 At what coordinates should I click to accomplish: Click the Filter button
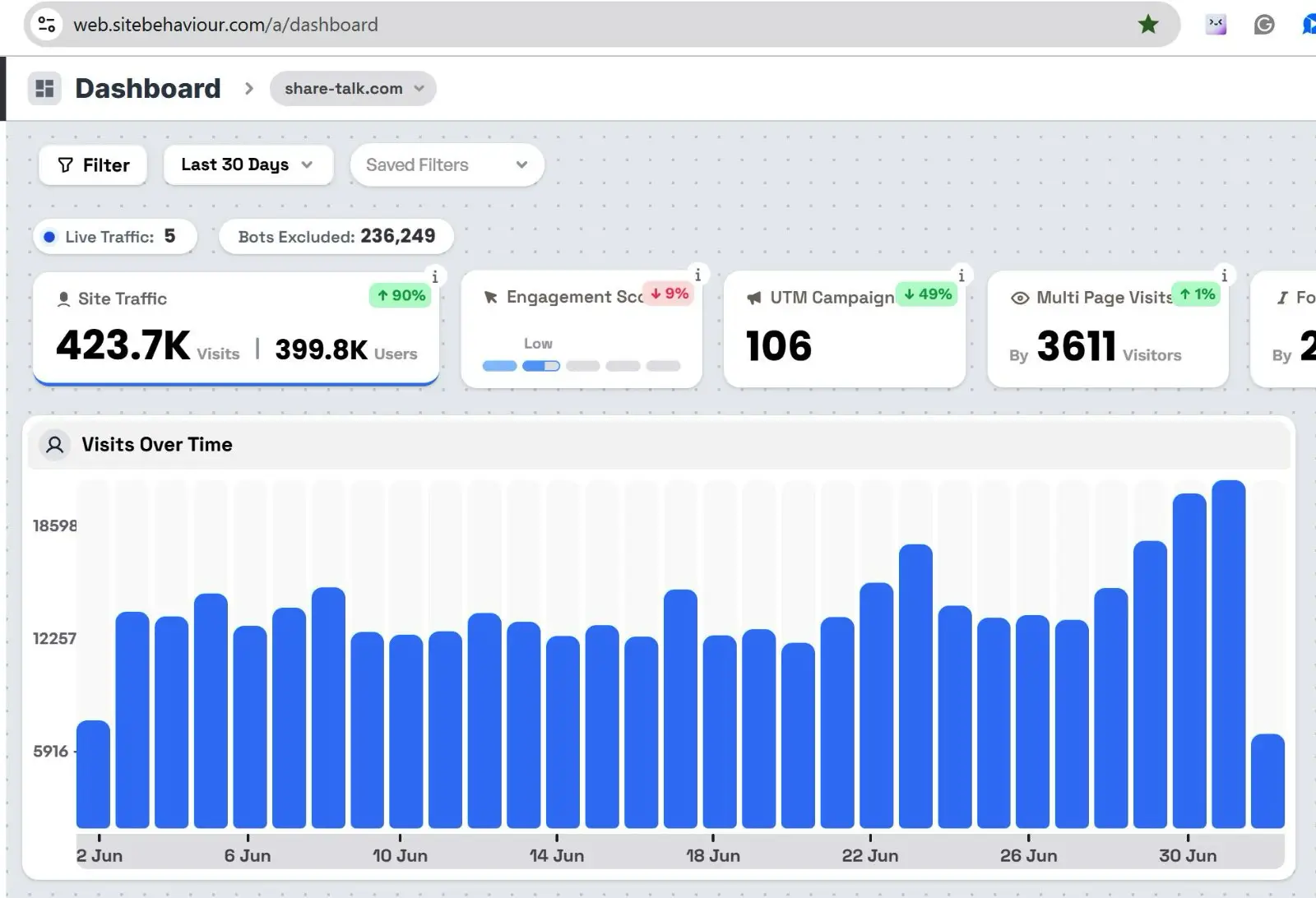[93, 165]
